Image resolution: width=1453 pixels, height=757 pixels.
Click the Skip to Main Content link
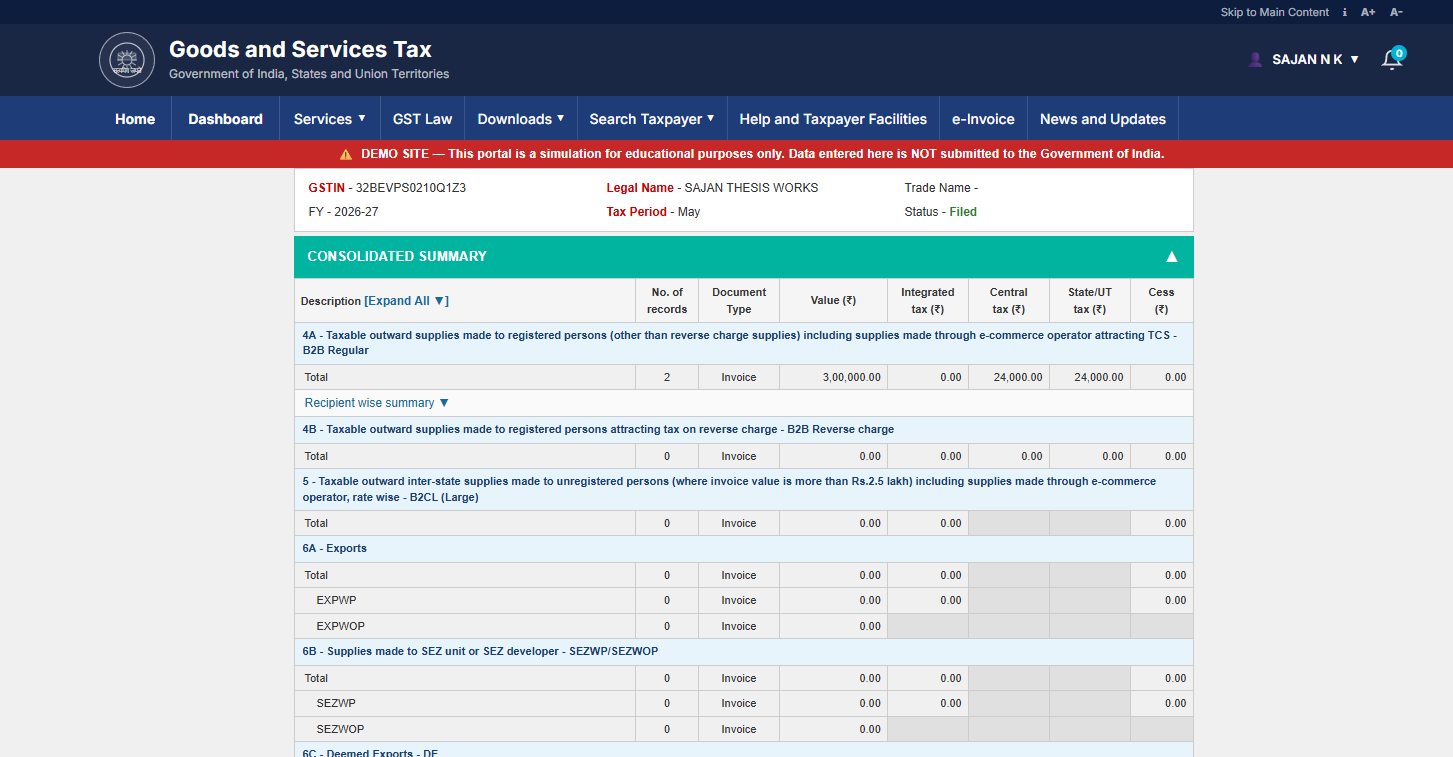pos(1274,12)
